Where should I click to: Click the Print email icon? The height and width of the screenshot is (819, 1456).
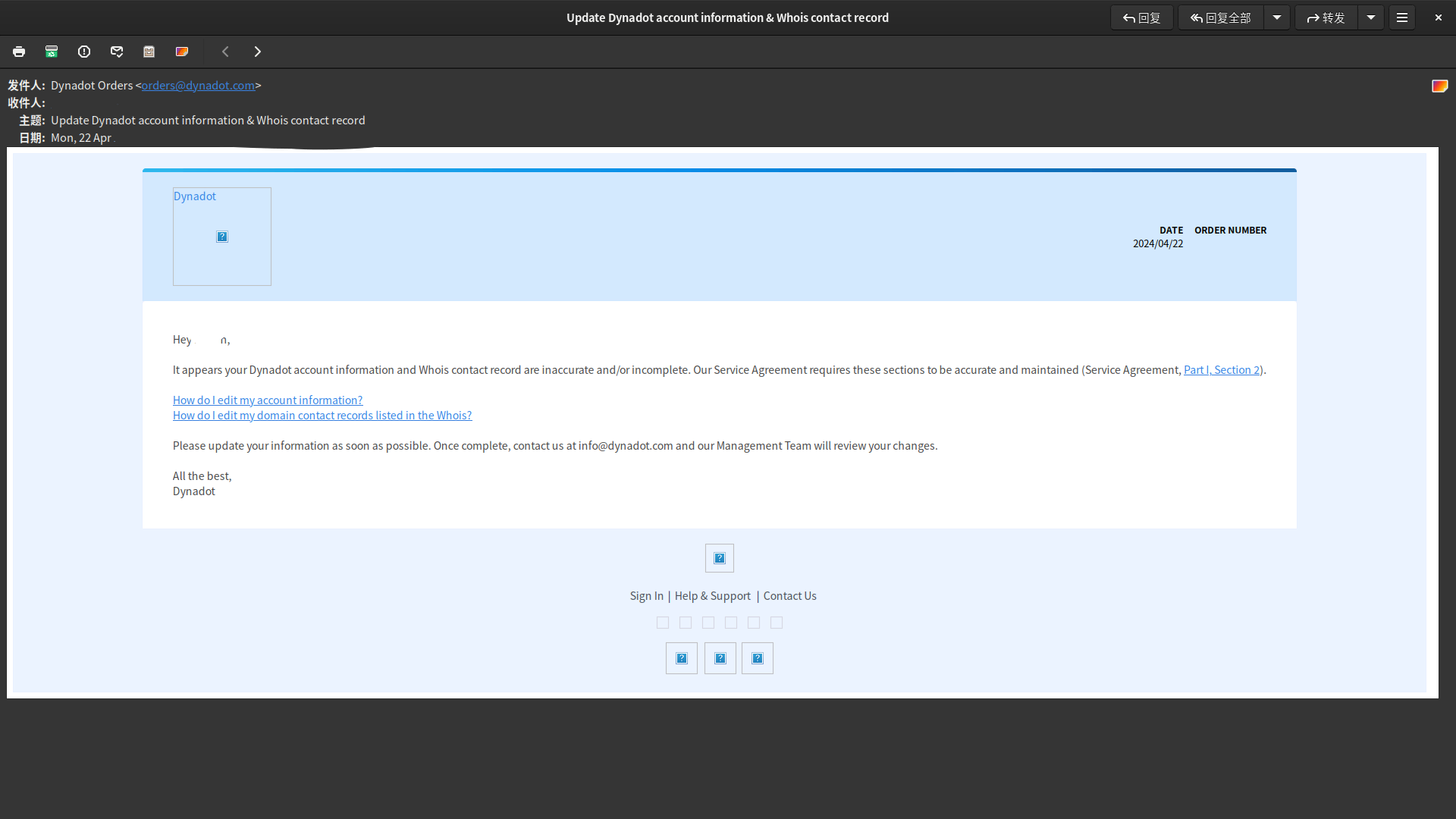[19, 52]
